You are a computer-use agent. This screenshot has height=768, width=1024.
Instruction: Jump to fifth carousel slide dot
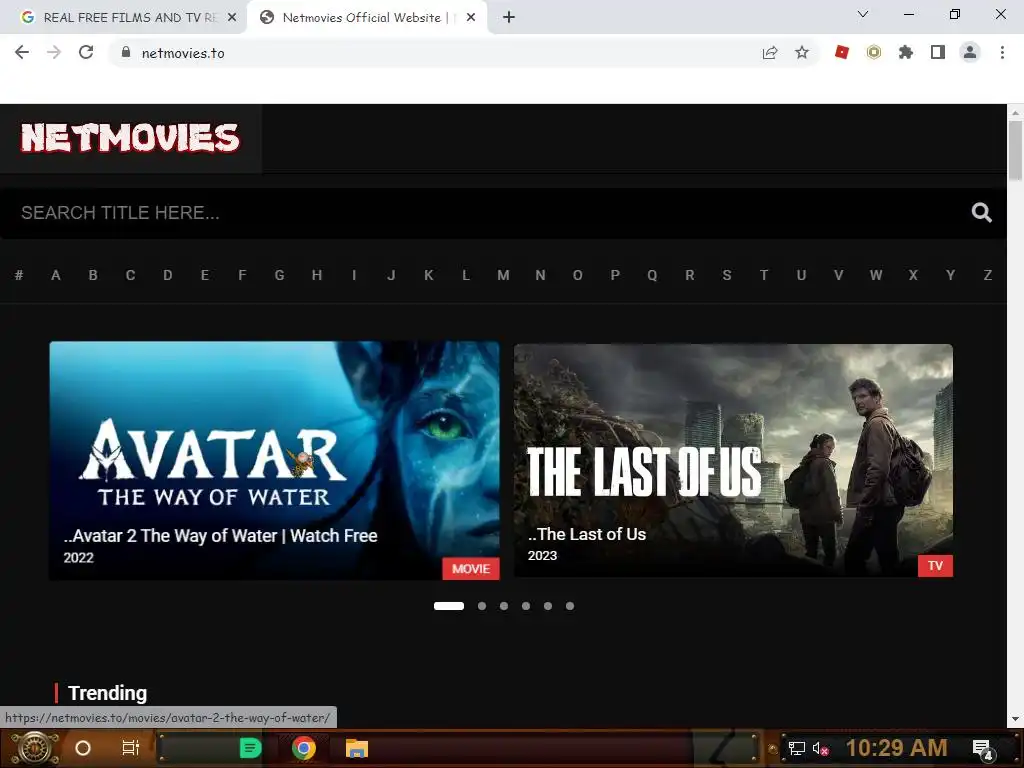pos(548,606)
